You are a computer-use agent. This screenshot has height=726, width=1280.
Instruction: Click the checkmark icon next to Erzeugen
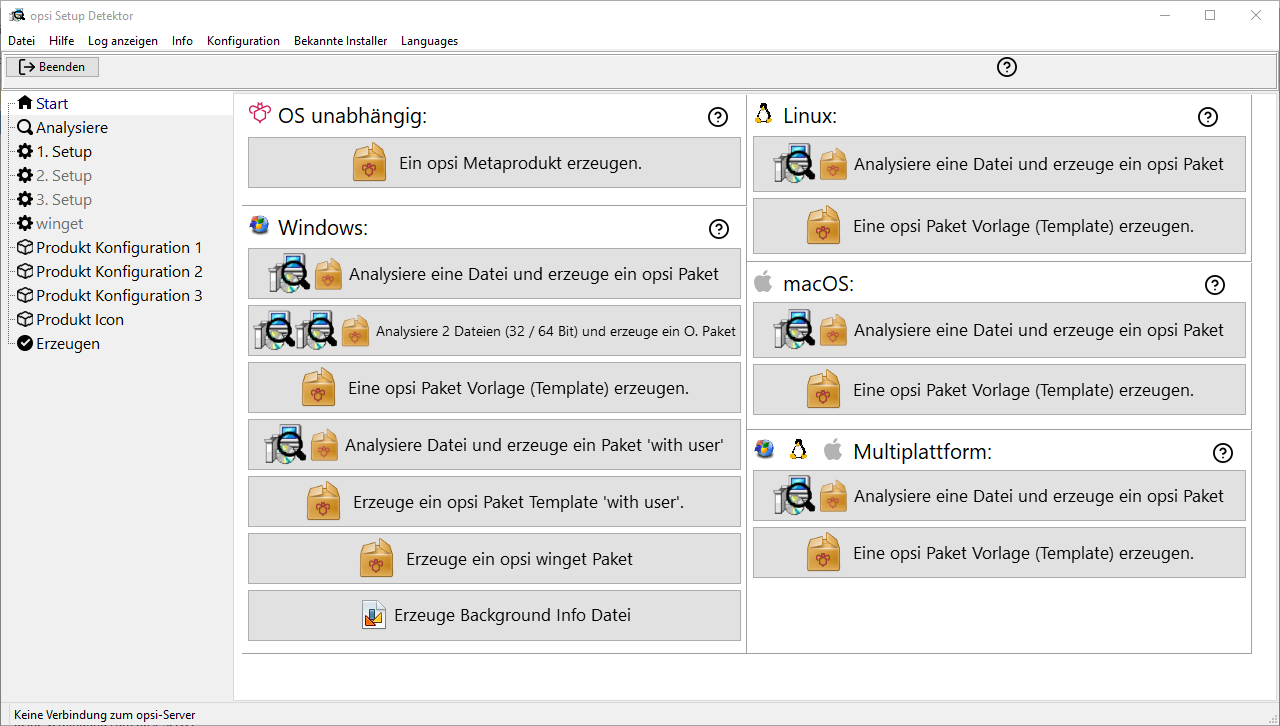pyautogui.click(x=26, y=343)
